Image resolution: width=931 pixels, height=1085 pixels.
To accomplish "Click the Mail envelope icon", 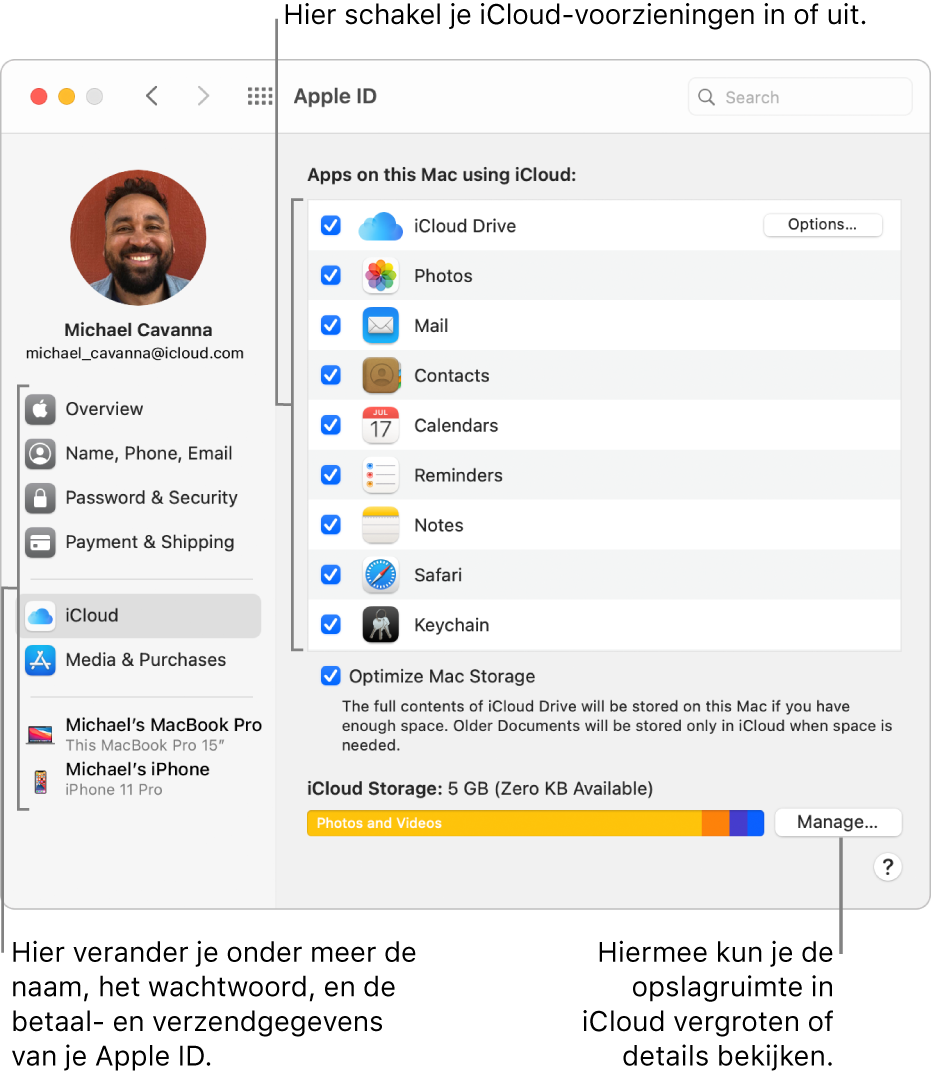I will [x=381, y=325].
